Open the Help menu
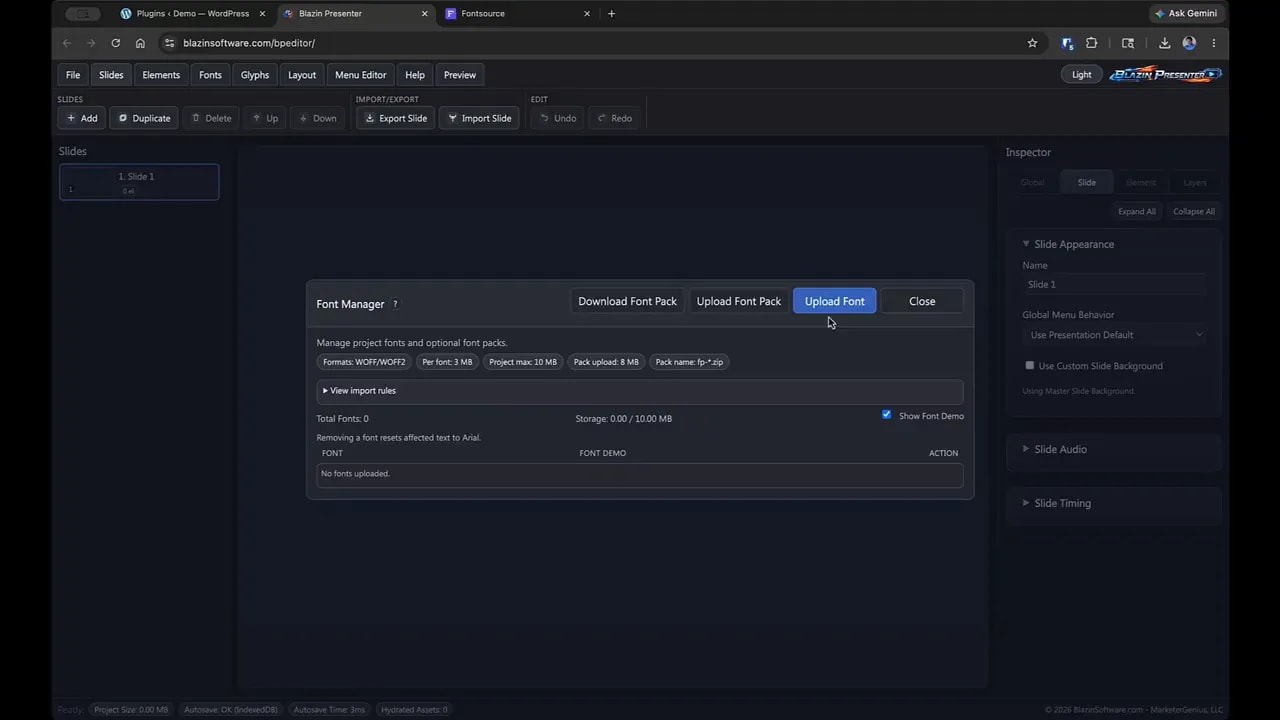This screenshot has height=720, width=1280. point(415,75)
